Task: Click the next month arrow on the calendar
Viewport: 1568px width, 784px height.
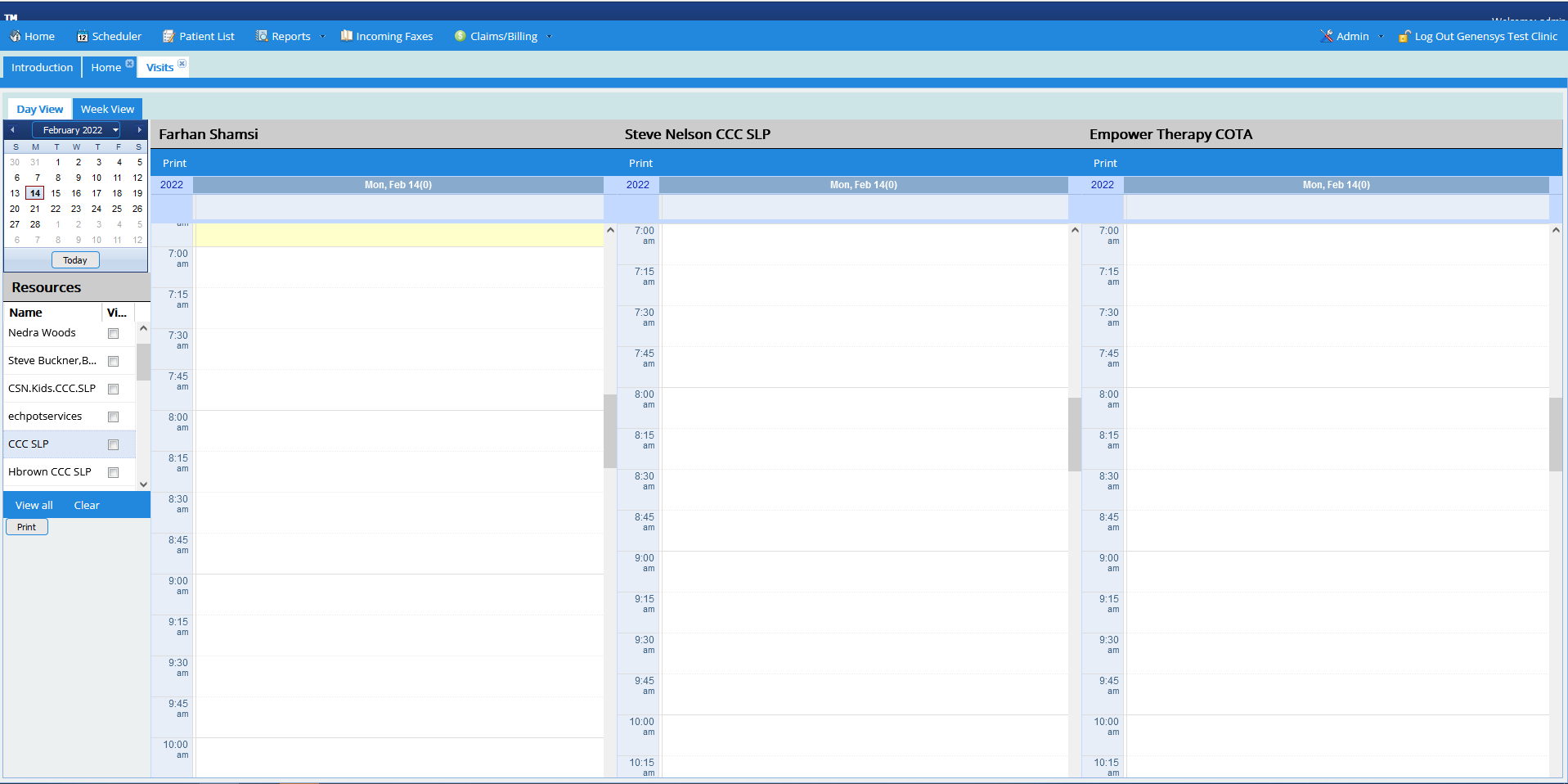Action: 139,129
